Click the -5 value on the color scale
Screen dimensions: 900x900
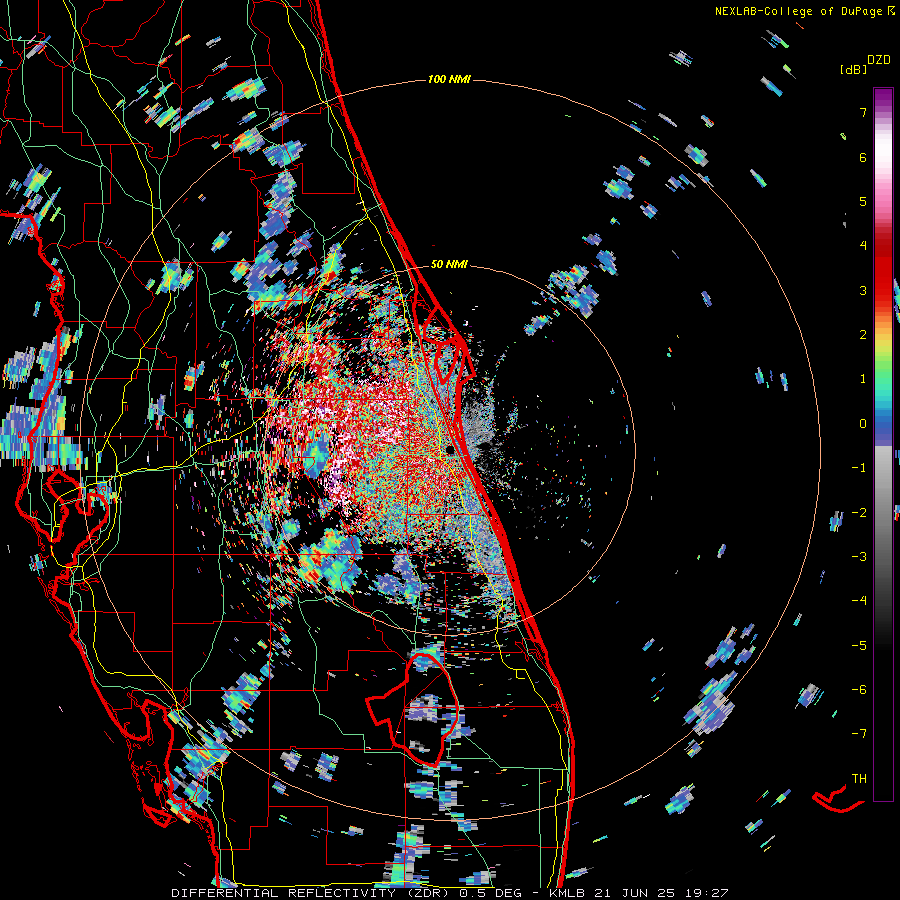(x=859, y=645)
